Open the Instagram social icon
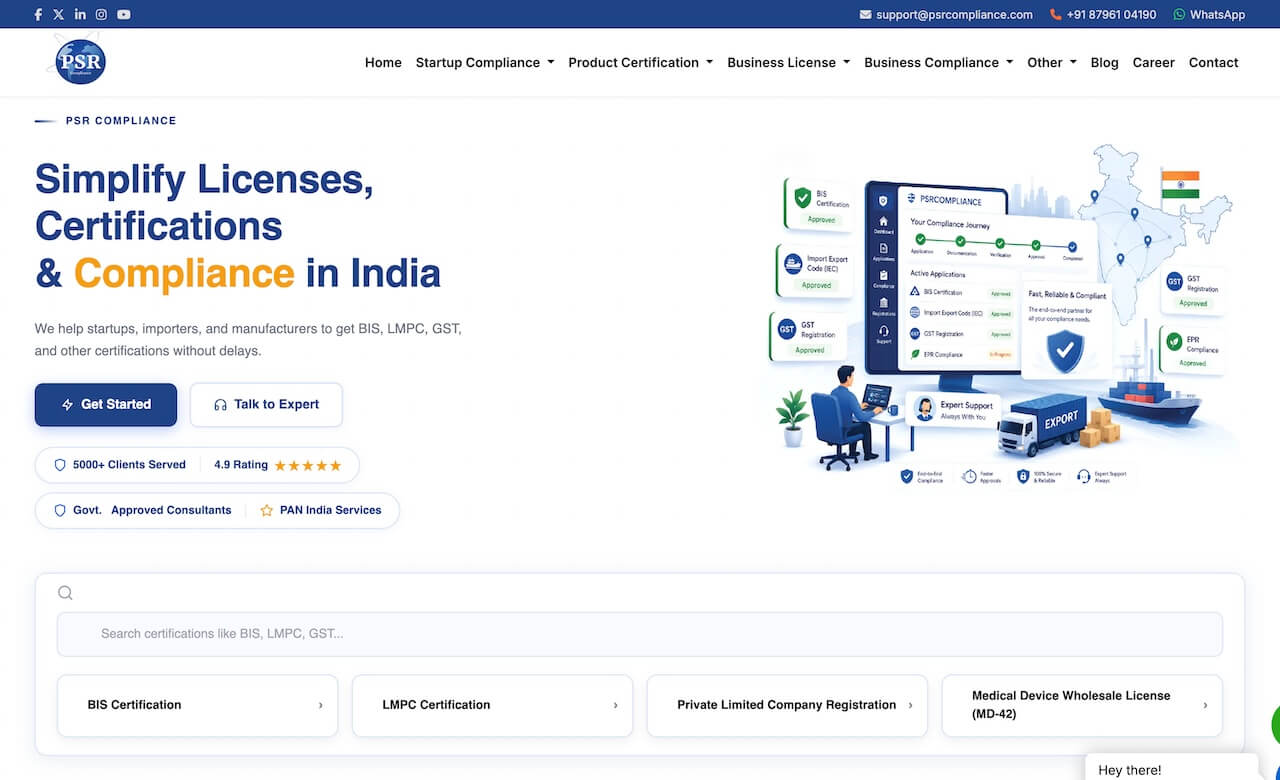This screenshot has width=1280, height=780. click(x=101, y=14)
